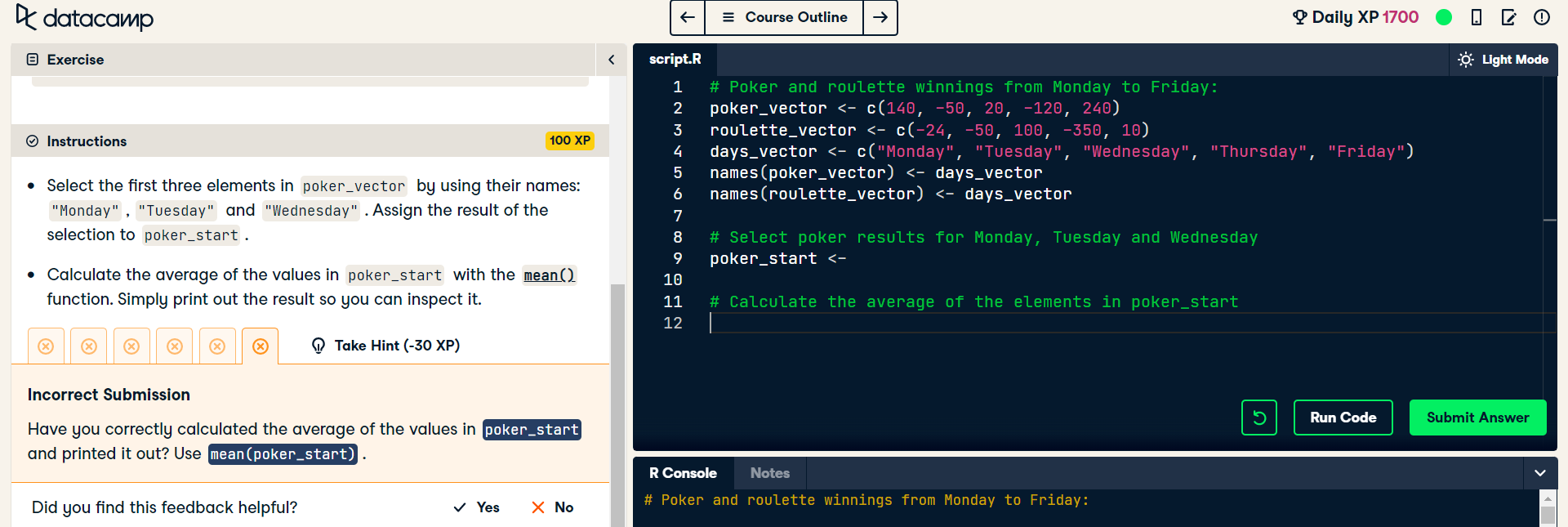Open the Course Outline menu
The image size is (1568, 527).
pyautogui.click(x=784, y=17)
